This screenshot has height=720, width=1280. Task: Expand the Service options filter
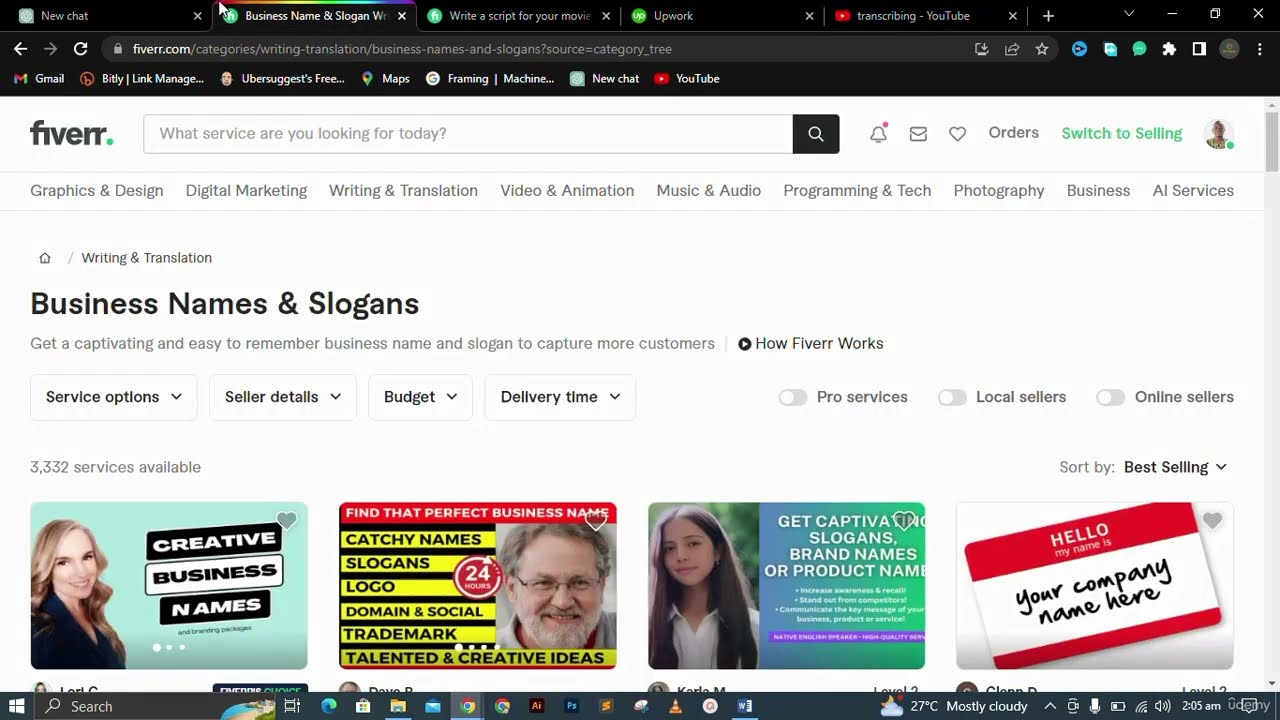tap(114, 397)
